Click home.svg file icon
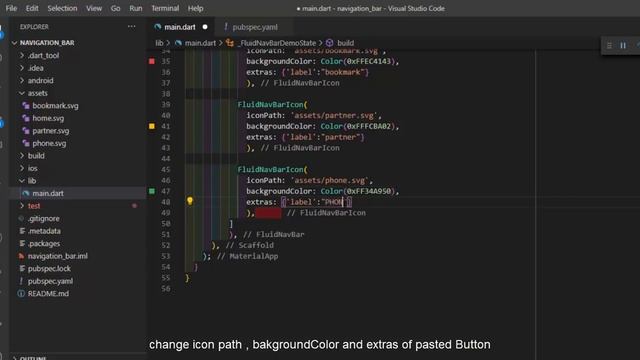This screenshot has height=360, width=640. [x=26, y=118]
